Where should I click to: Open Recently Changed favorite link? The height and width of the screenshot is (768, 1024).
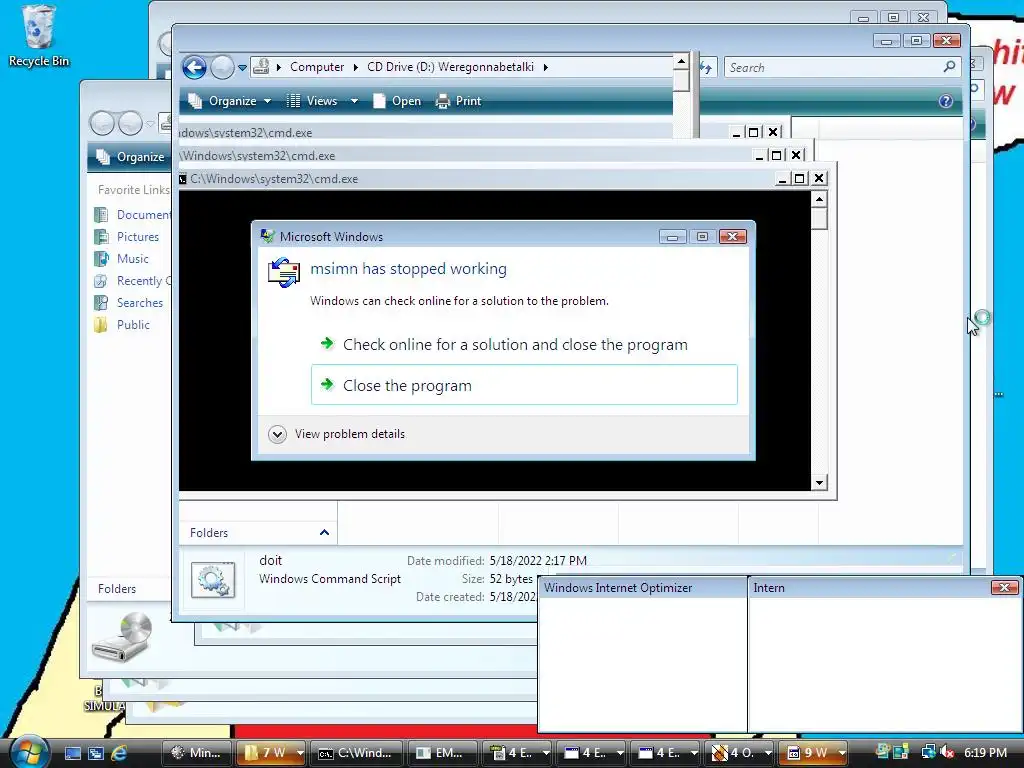[143, 281]
